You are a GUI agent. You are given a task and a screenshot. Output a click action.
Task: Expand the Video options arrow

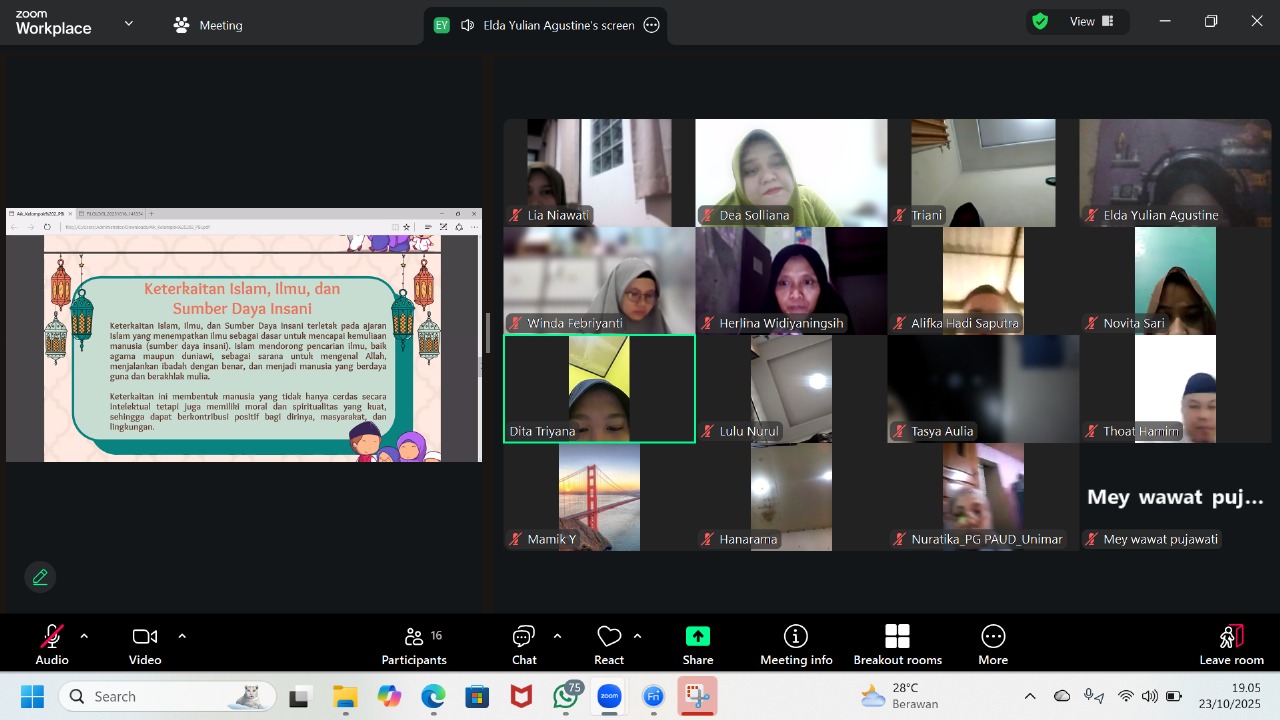click(x=182, y=636)
